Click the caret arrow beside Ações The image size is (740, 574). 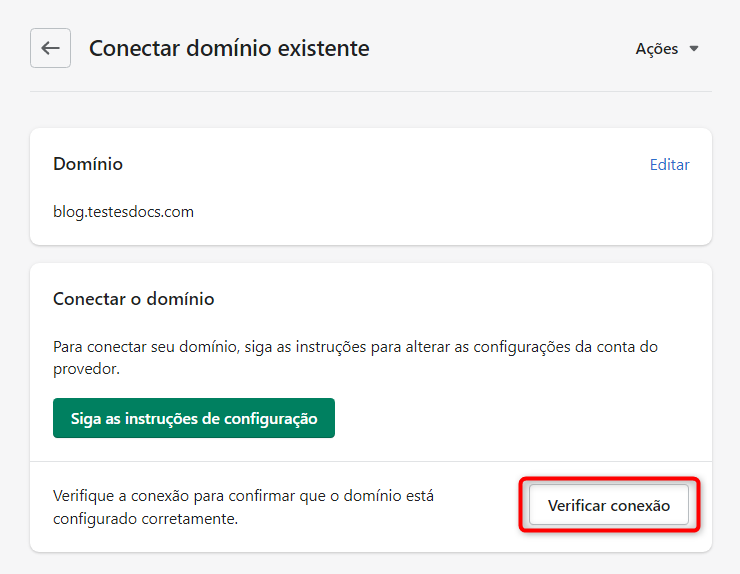click(x=694, y=49)
